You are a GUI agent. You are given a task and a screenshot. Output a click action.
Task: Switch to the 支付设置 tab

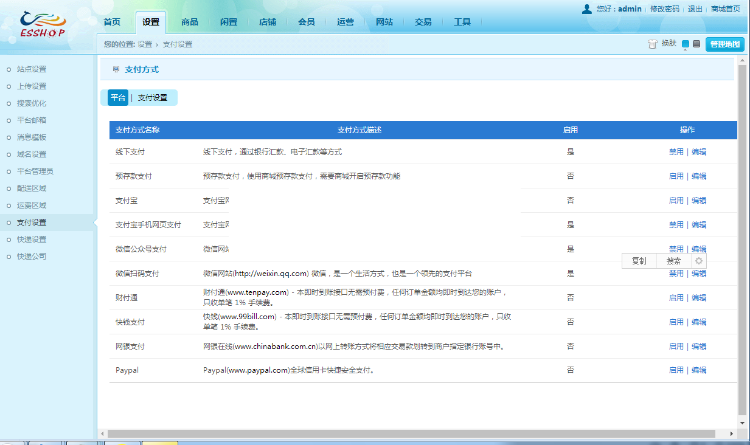(x=153, y=98)
